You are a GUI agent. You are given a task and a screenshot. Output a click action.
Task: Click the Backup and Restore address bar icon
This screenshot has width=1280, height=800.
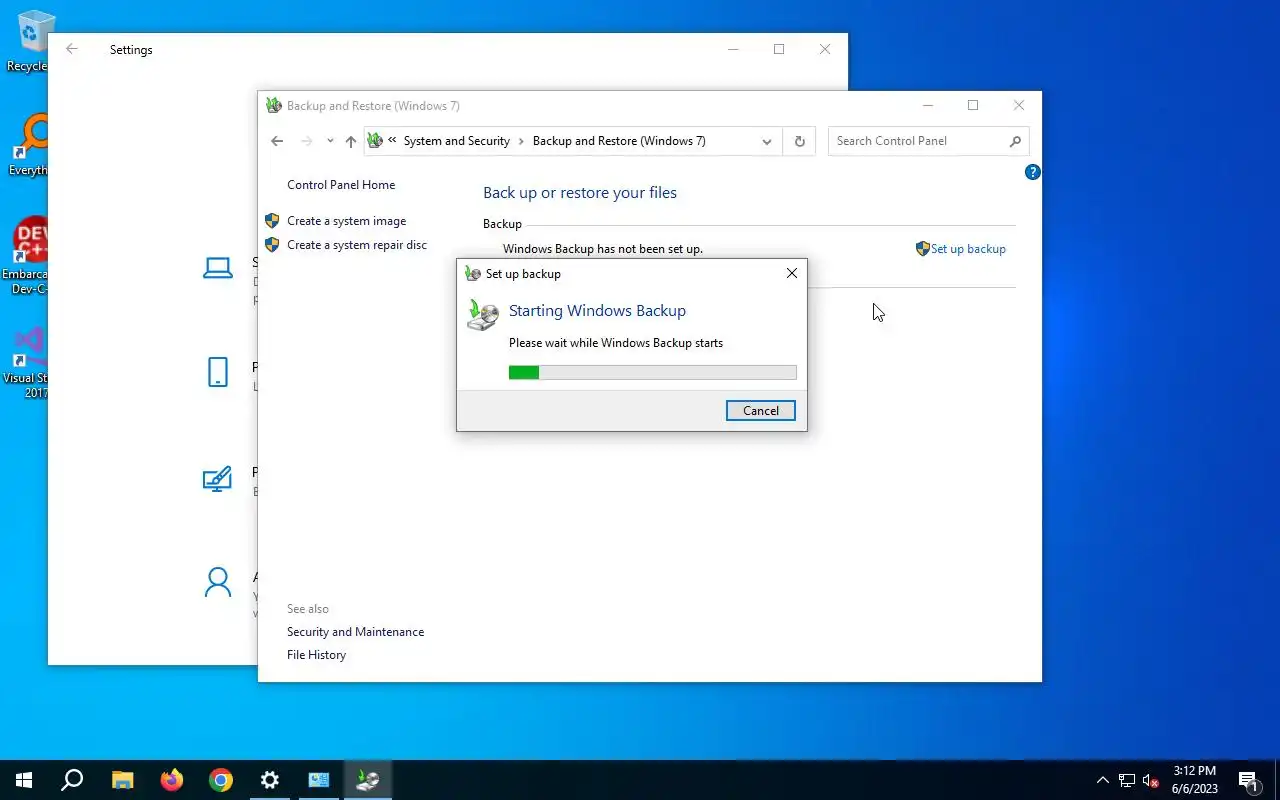pos(376,141)
